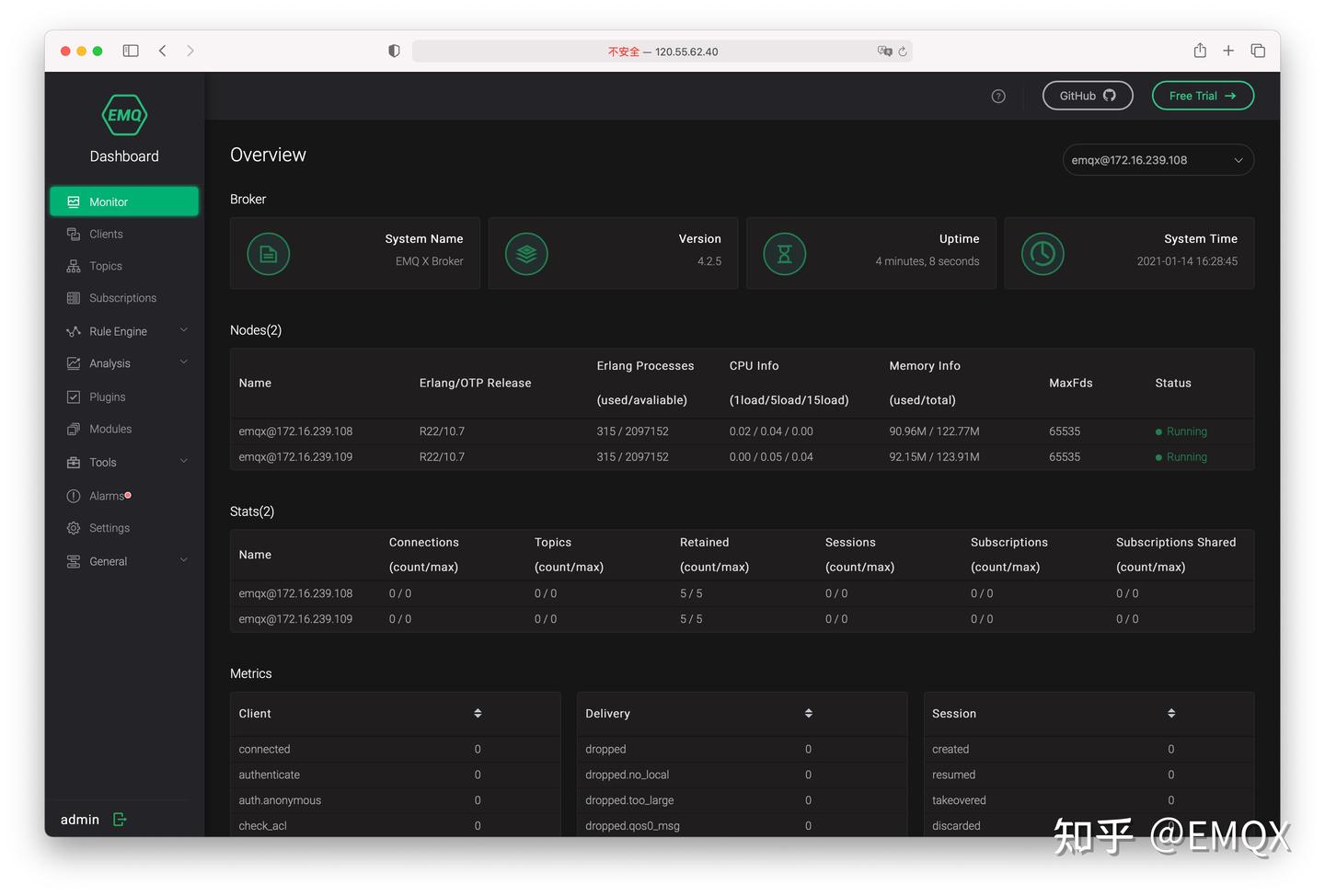Click the logout icon next to admin
The image size is (1325, 896).
point(120,819)
